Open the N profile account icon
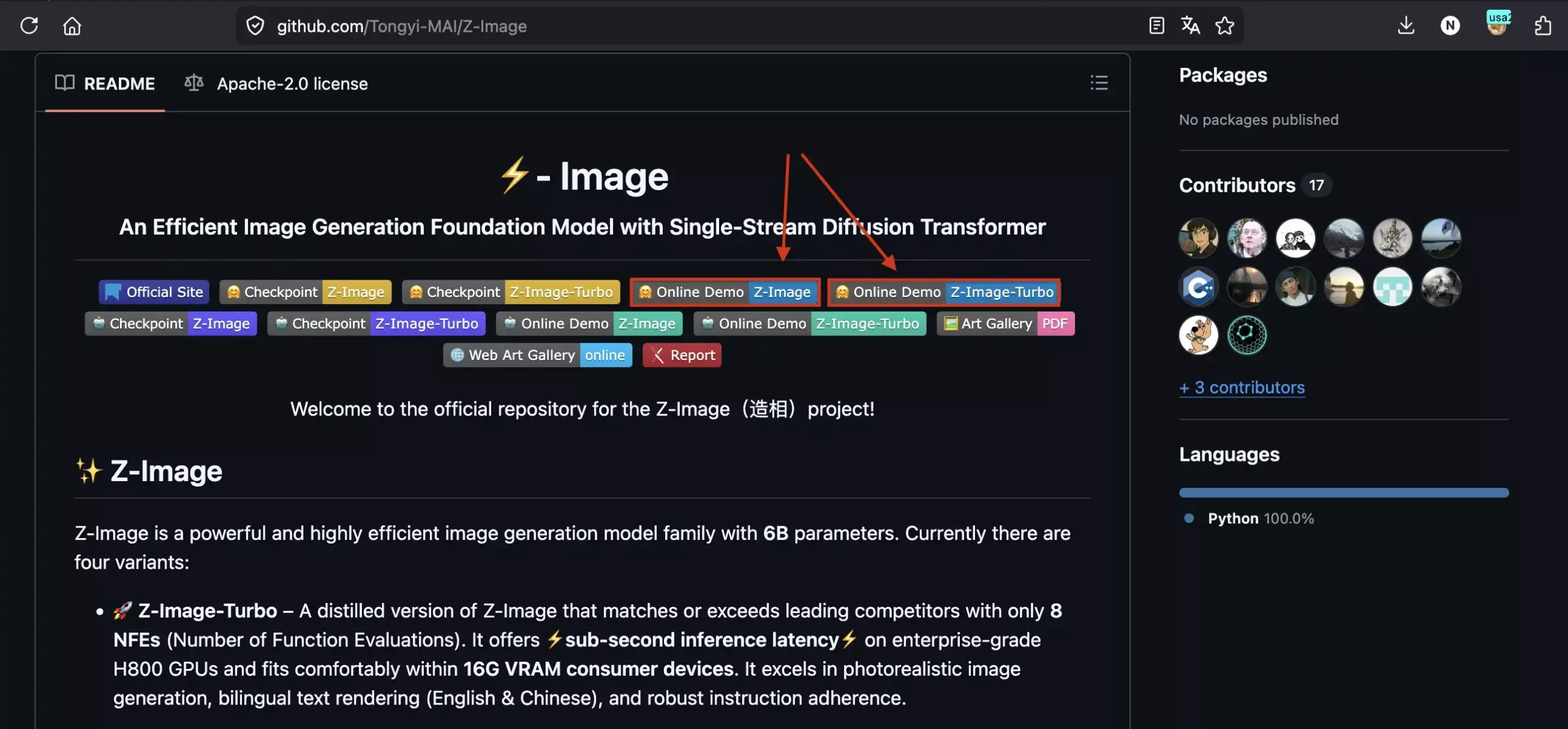The width and height of the screenshot is (1568, 729). point(1450,26)
